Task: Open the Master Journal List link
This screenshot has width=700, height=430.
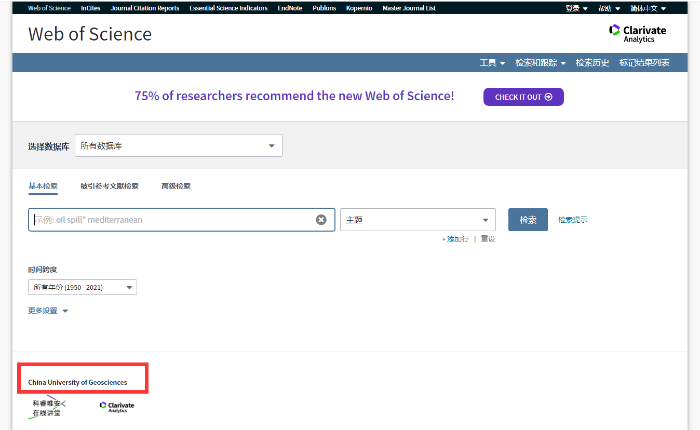Action: pos(409,8)
